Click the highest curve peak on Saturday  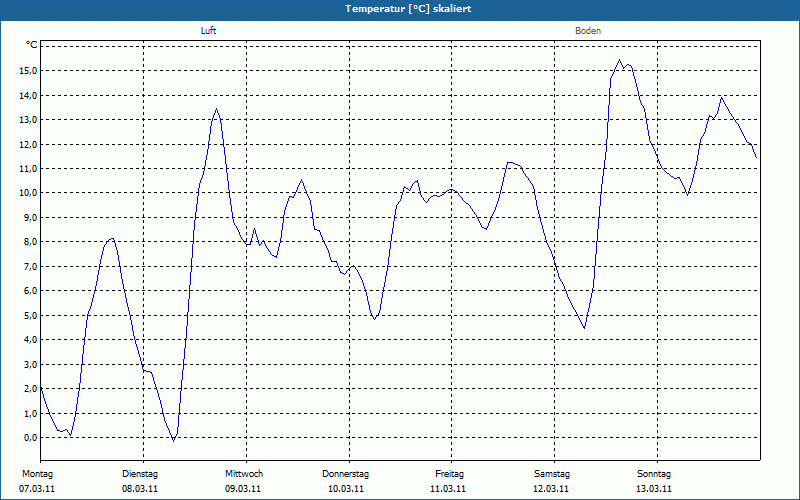tap(620, 60)
